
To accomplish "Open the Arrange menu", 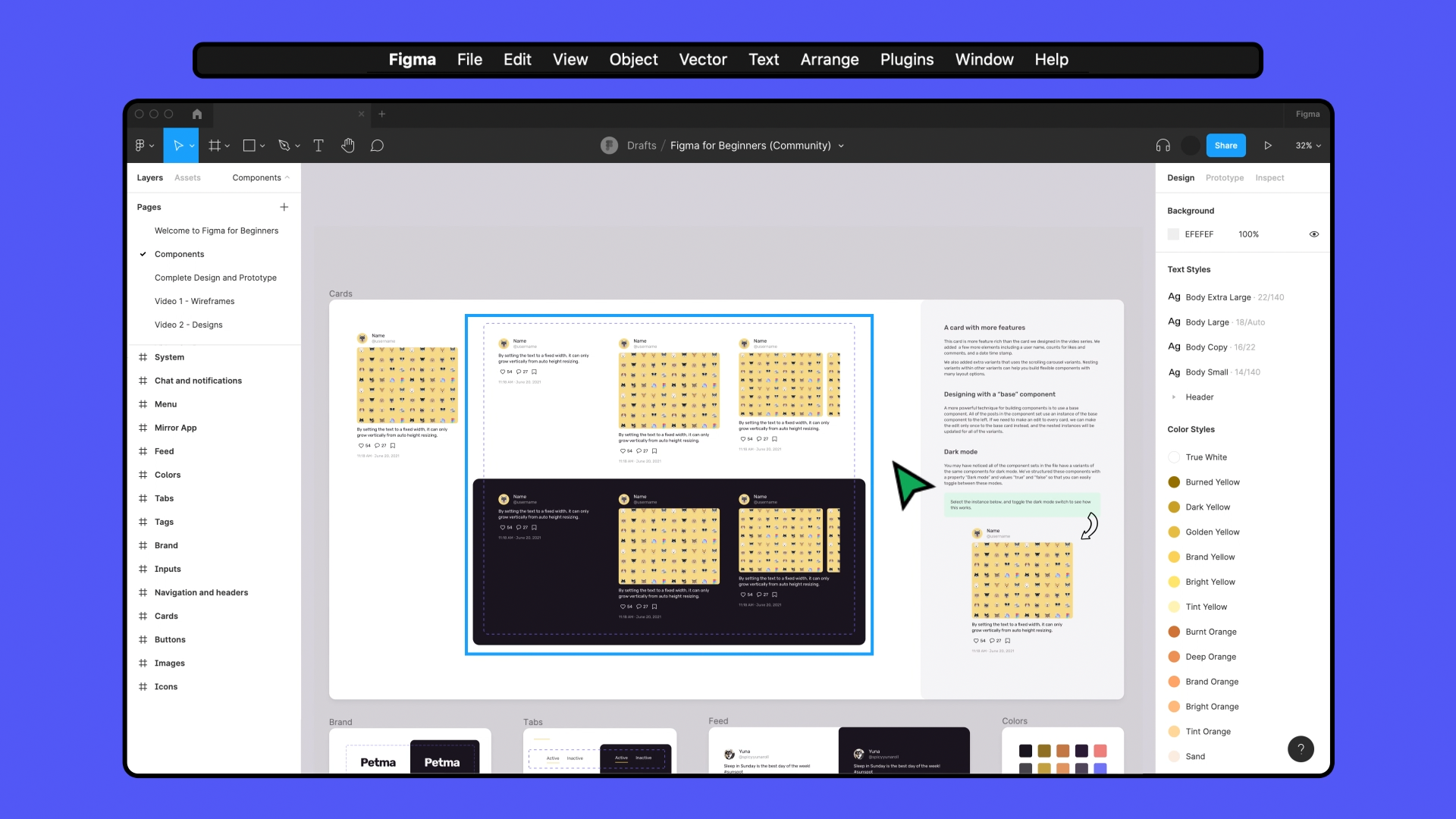I will (x=830, y=59).
